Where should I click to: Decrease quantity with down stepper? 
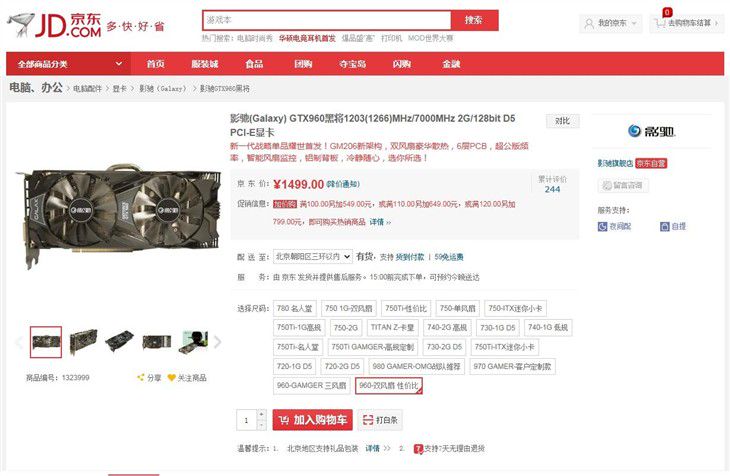[x=262, y=425]
